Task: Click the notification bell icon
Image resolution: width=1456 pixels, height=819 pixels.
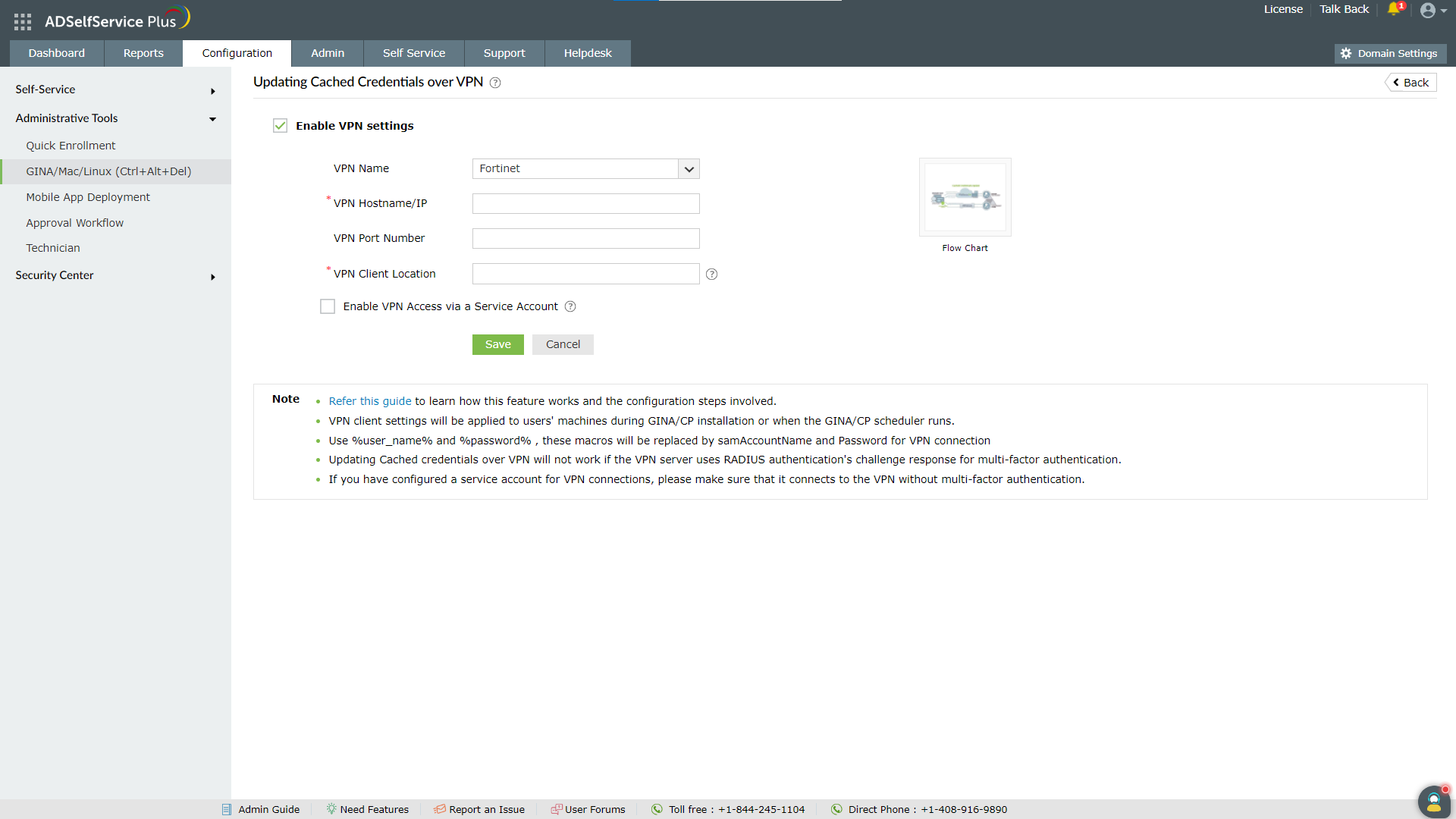Action: point(1394,9)
